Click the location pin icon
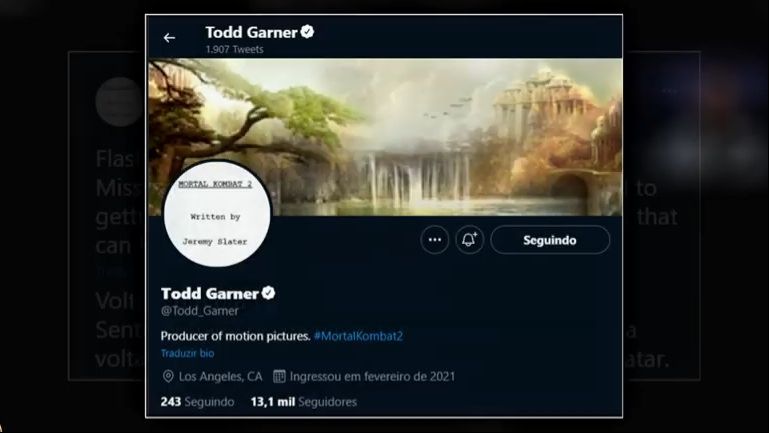Viewport: 769px width, 433px height. 168,377
